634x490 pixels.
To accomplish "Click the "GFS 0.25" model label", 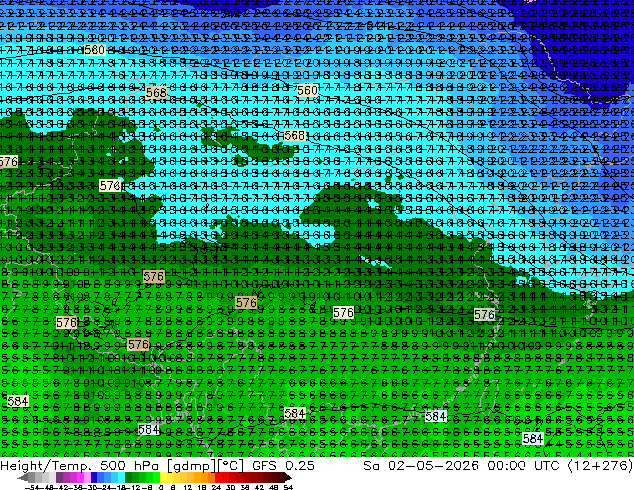I will click(x=283, y=466).
